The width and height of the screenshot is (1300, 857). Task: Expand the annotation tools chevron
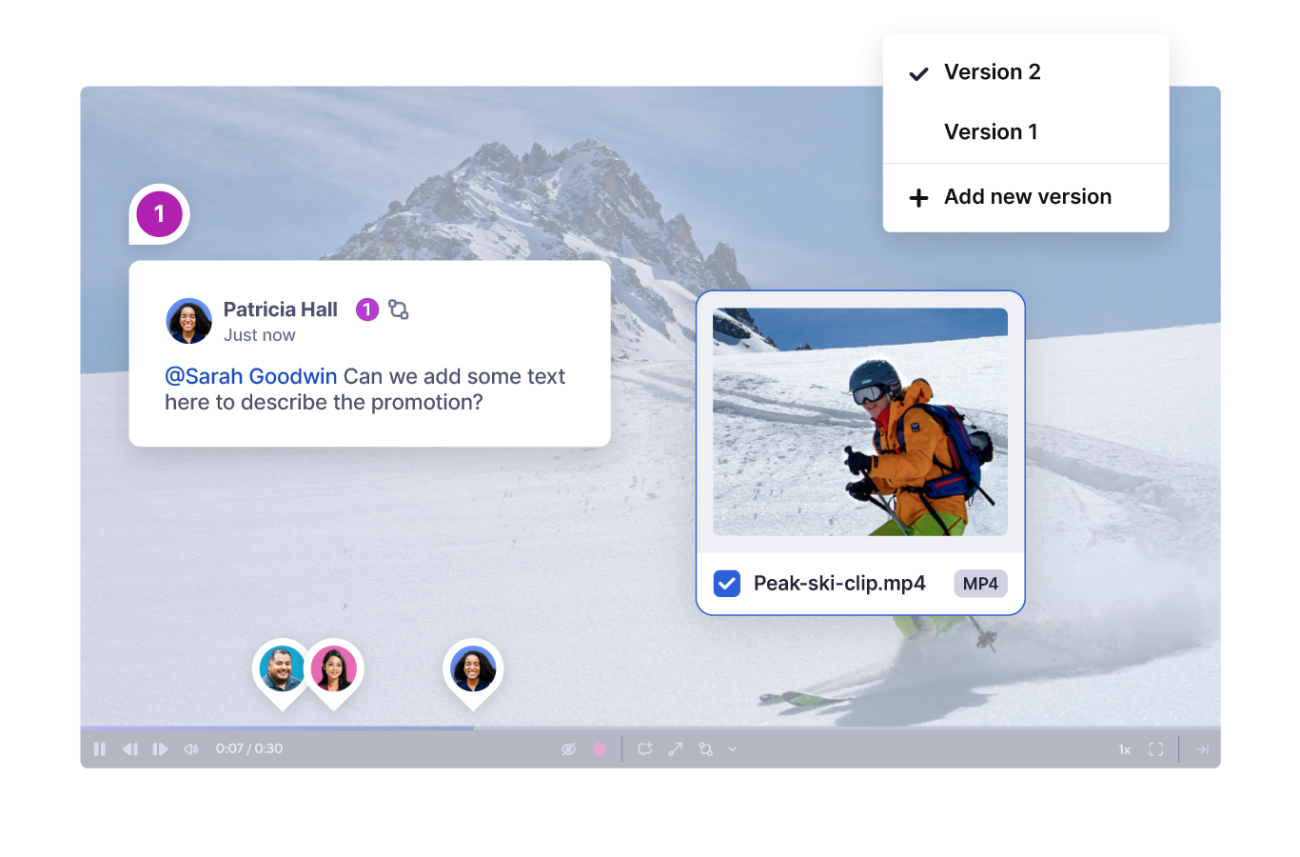point(732,749)
